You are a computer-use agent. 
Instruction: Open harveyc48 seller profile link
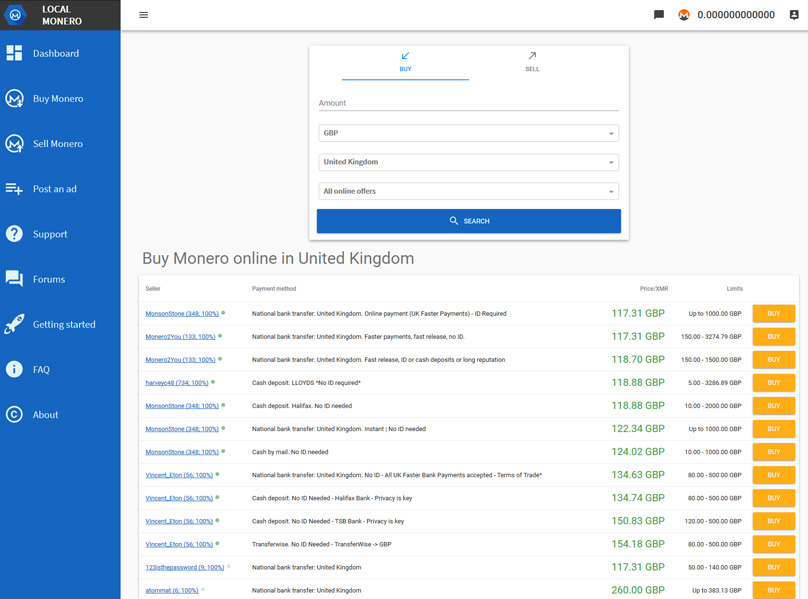point(177,382)
